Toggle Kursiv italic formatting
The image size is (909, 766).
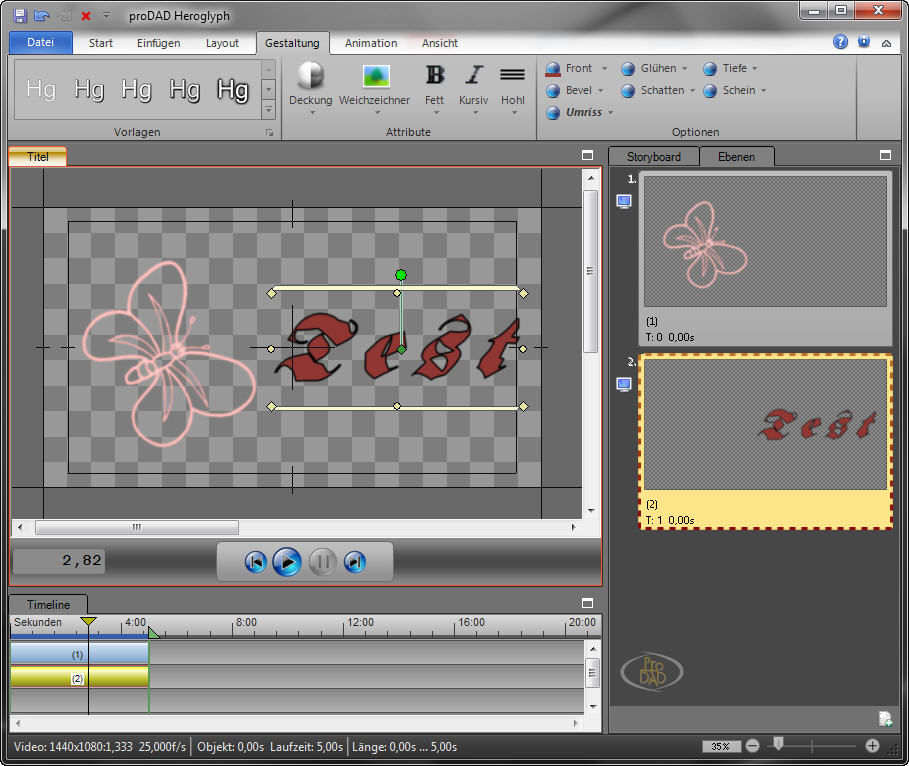click(473, 76)
